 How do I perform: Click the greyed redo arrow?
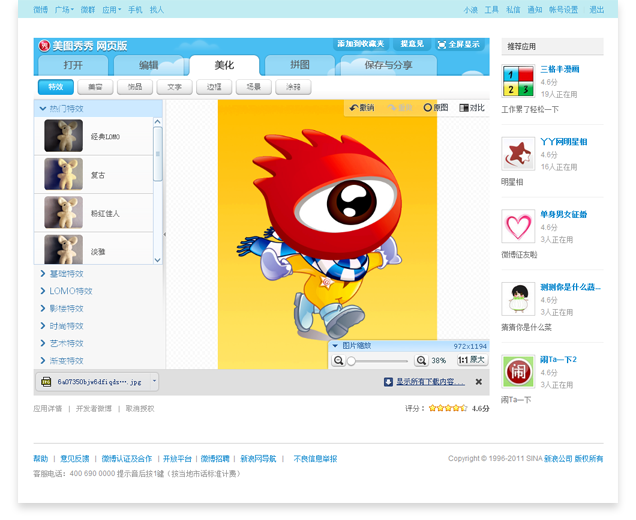391,108
